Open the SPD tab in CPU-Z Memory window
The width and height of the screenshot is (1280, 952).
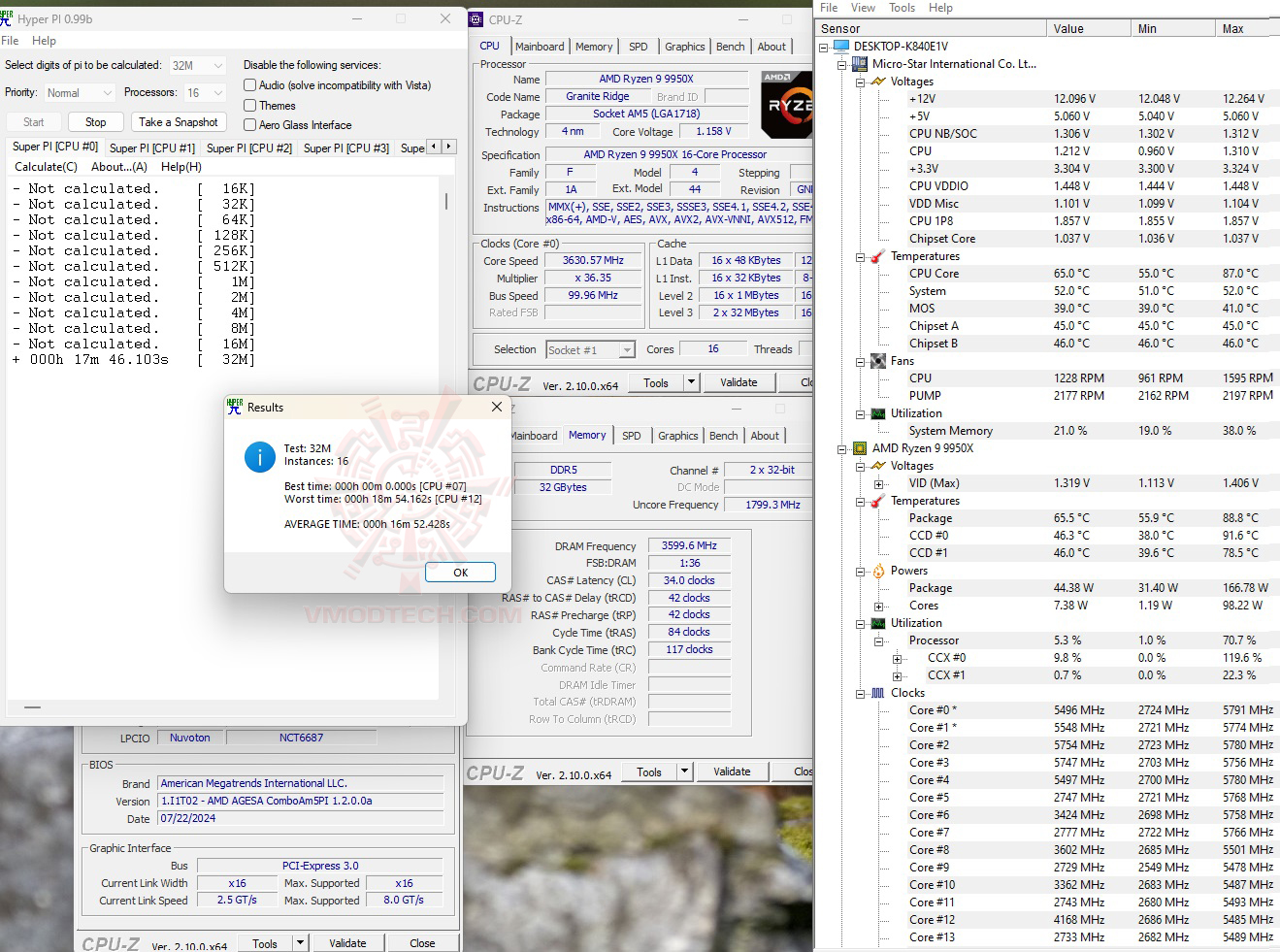click(x=631, y=436)
